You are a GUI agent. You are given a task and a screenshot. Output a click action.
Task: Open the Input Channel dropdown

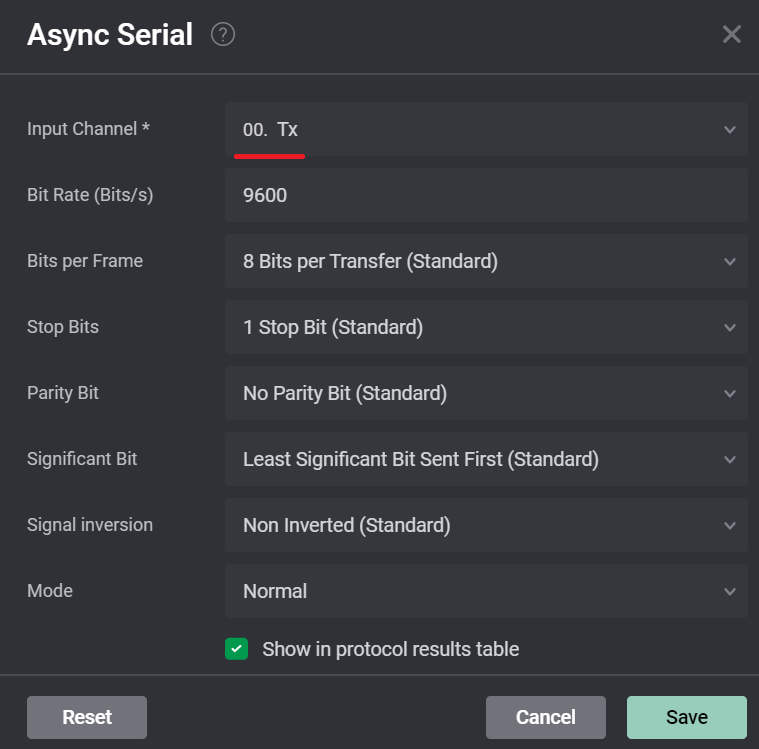[x=485, y=129]
